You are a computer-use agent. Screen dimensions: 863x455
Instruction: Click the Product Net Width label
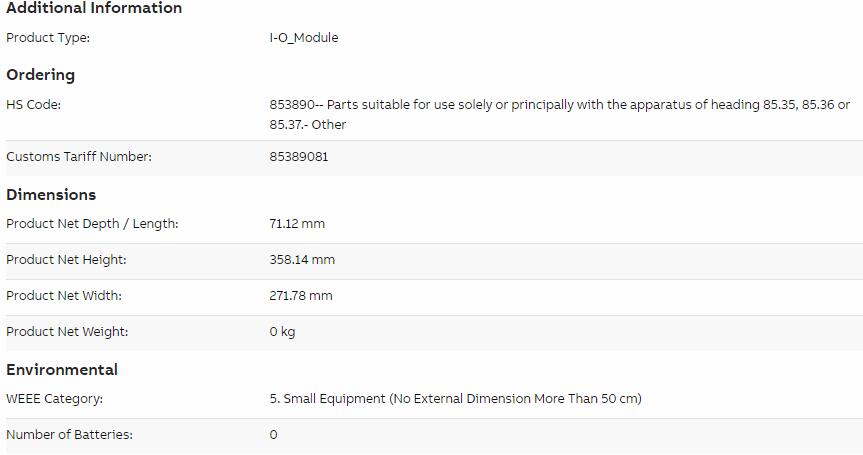point(64,295)
